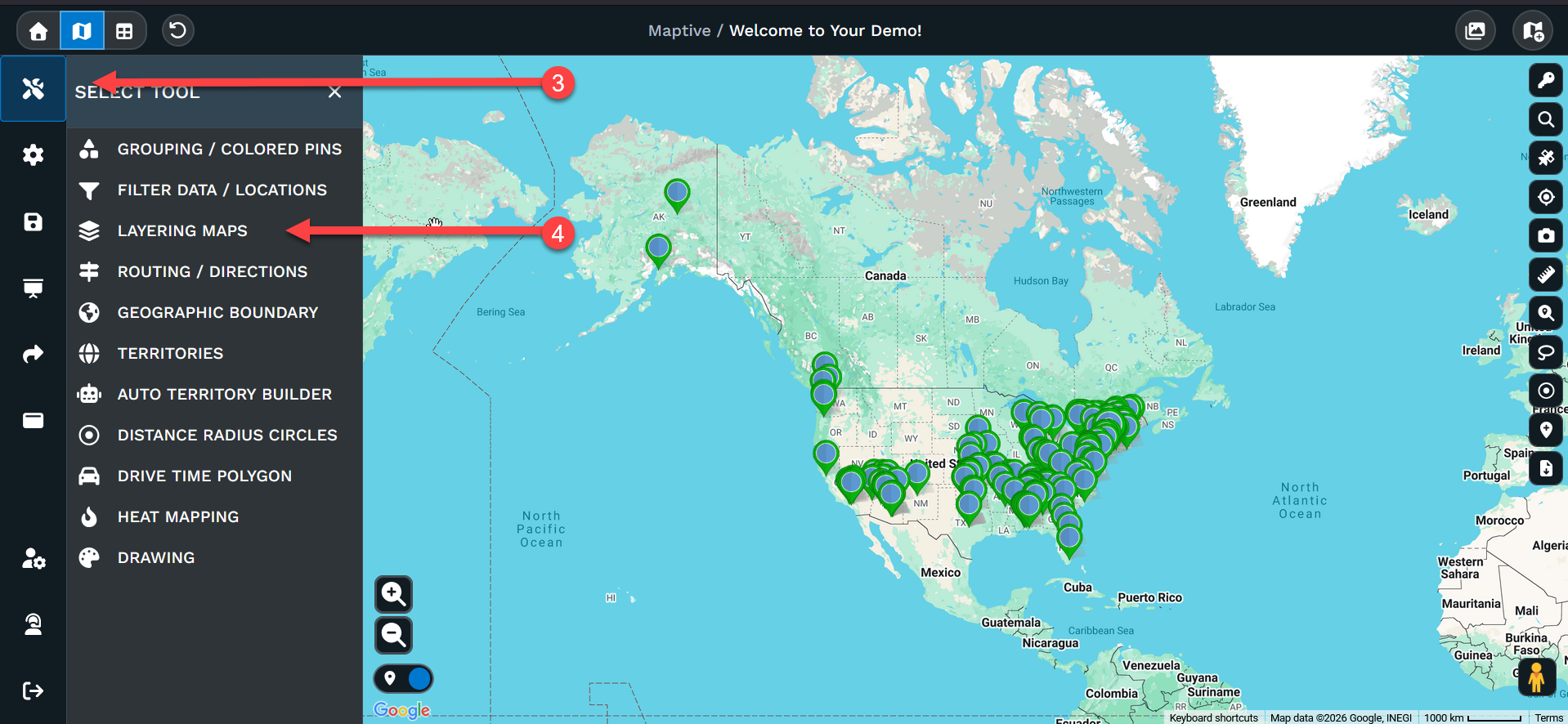Zoom in on the map
1568x724 pixels.
click(x=393, y=594)
